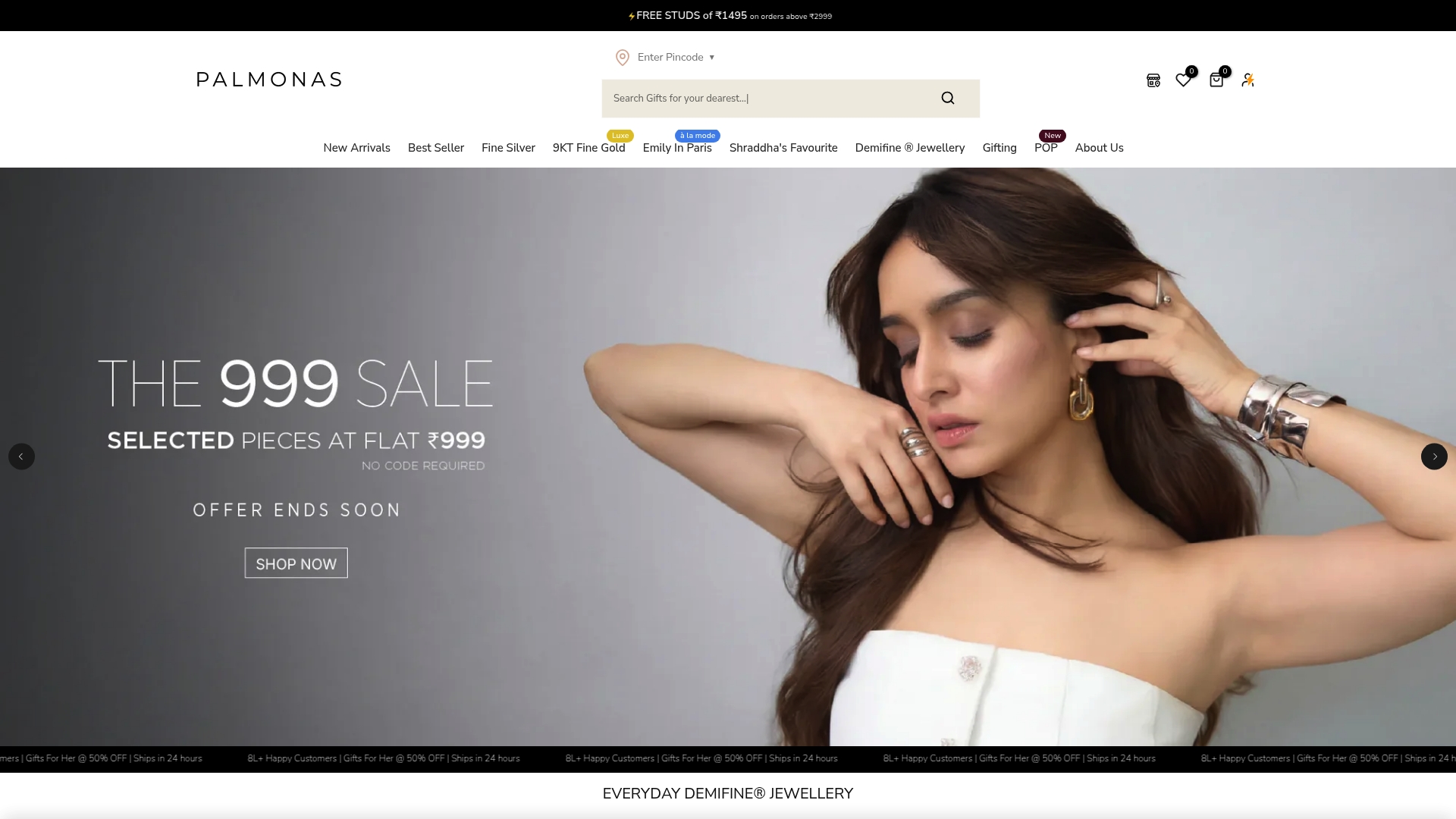
Task: Open Emily In Paris menu
Action: pos(677,148)
